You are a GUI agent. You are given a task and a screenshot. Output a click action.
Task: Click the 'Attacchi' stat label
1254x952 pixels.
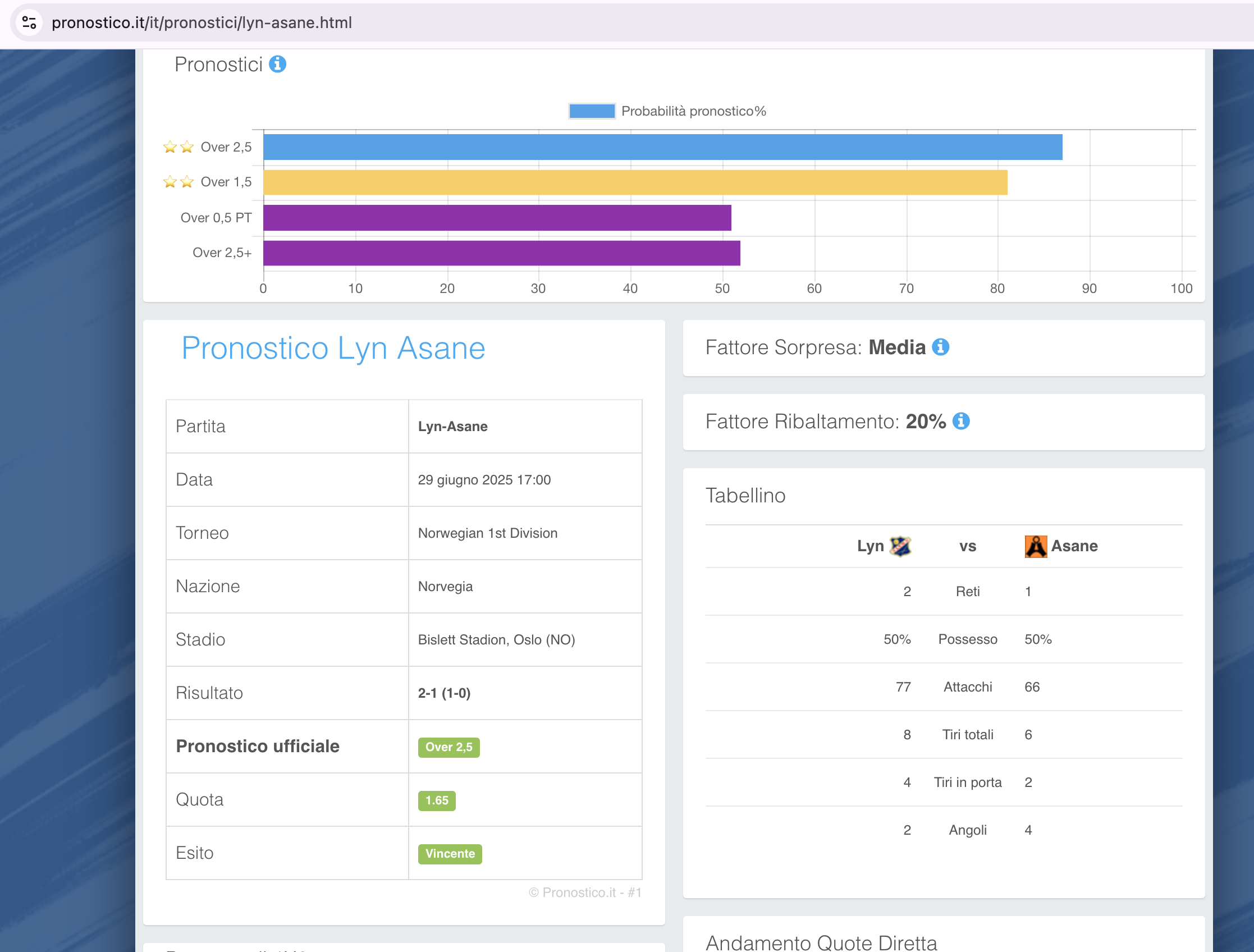pos(968,686)
